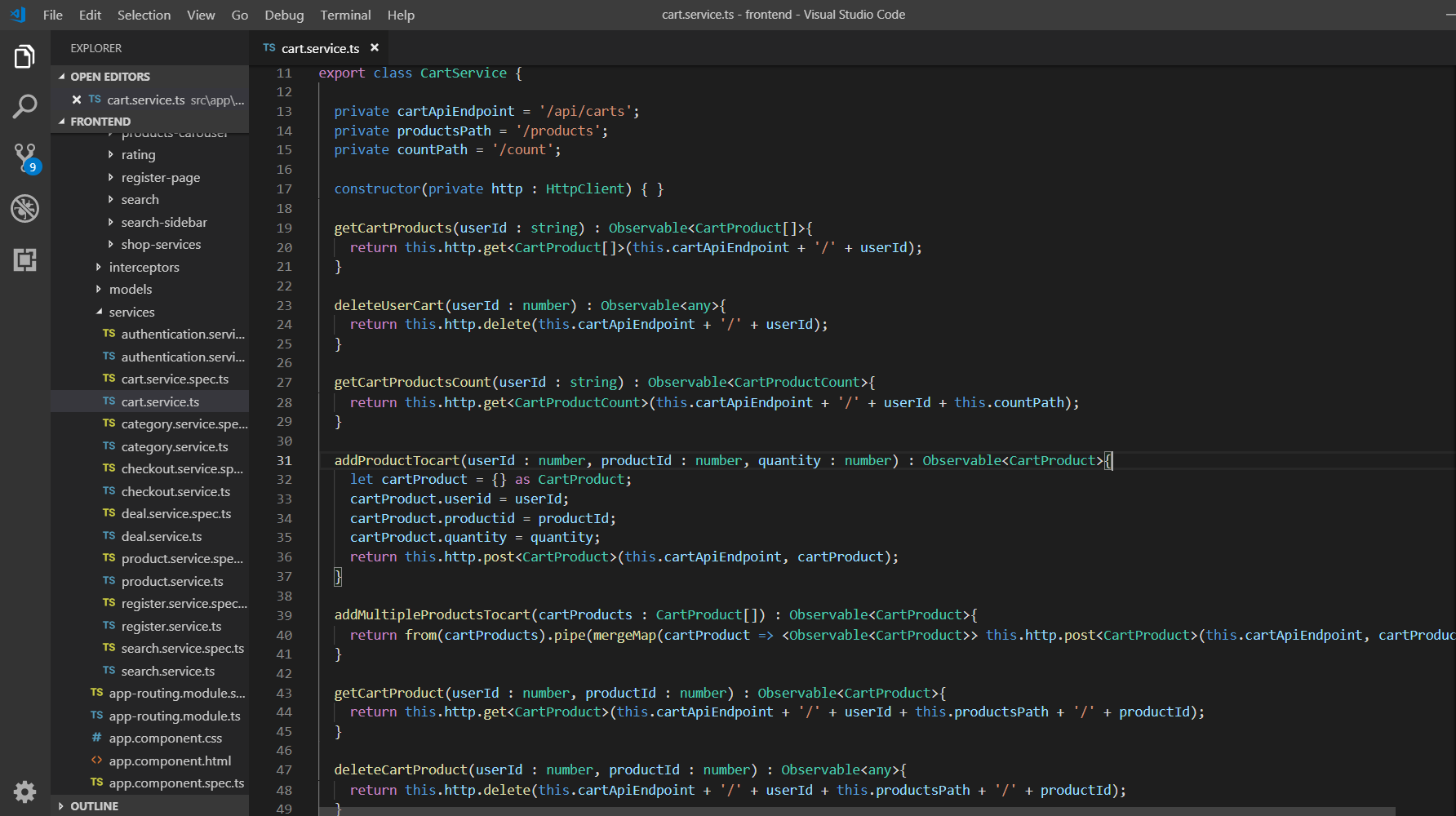The image size is (1456, 816).
Task: Open the Extensions view in activity bar
Action: pyautogui.click(x=24, y=259)
